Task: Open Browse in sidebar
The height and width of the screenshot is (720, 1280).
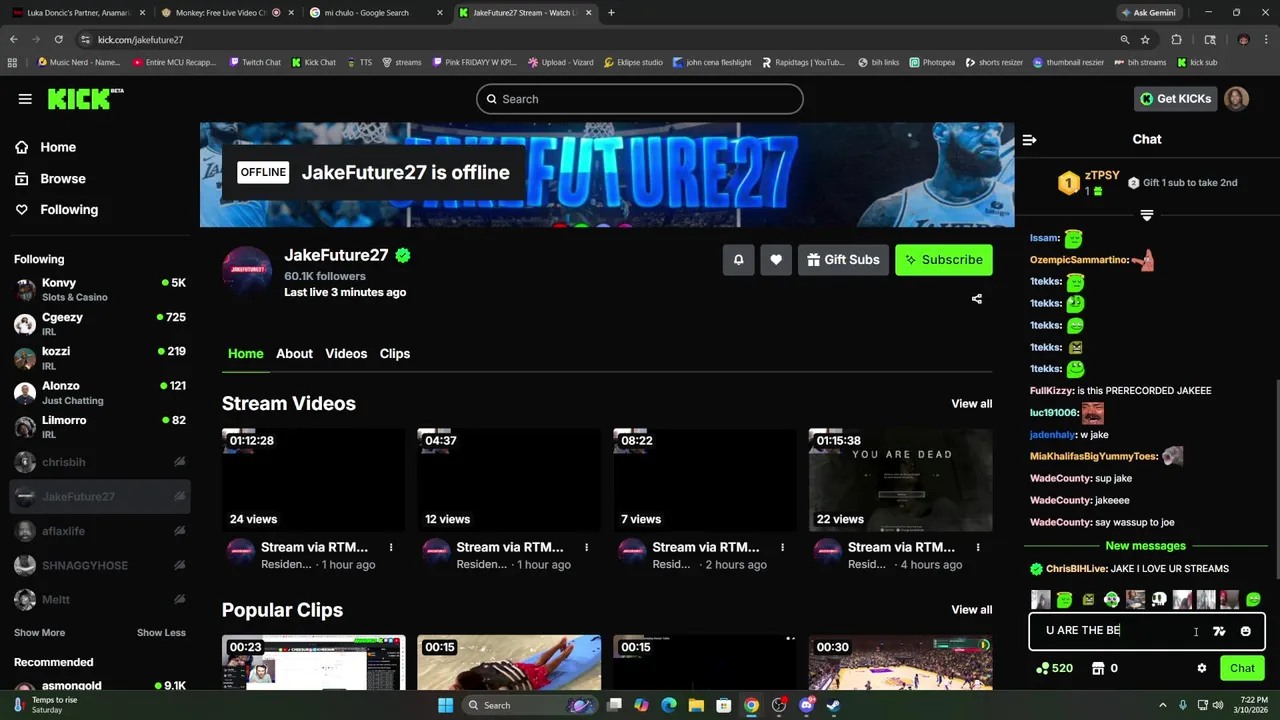Action: tap(50, 178)
